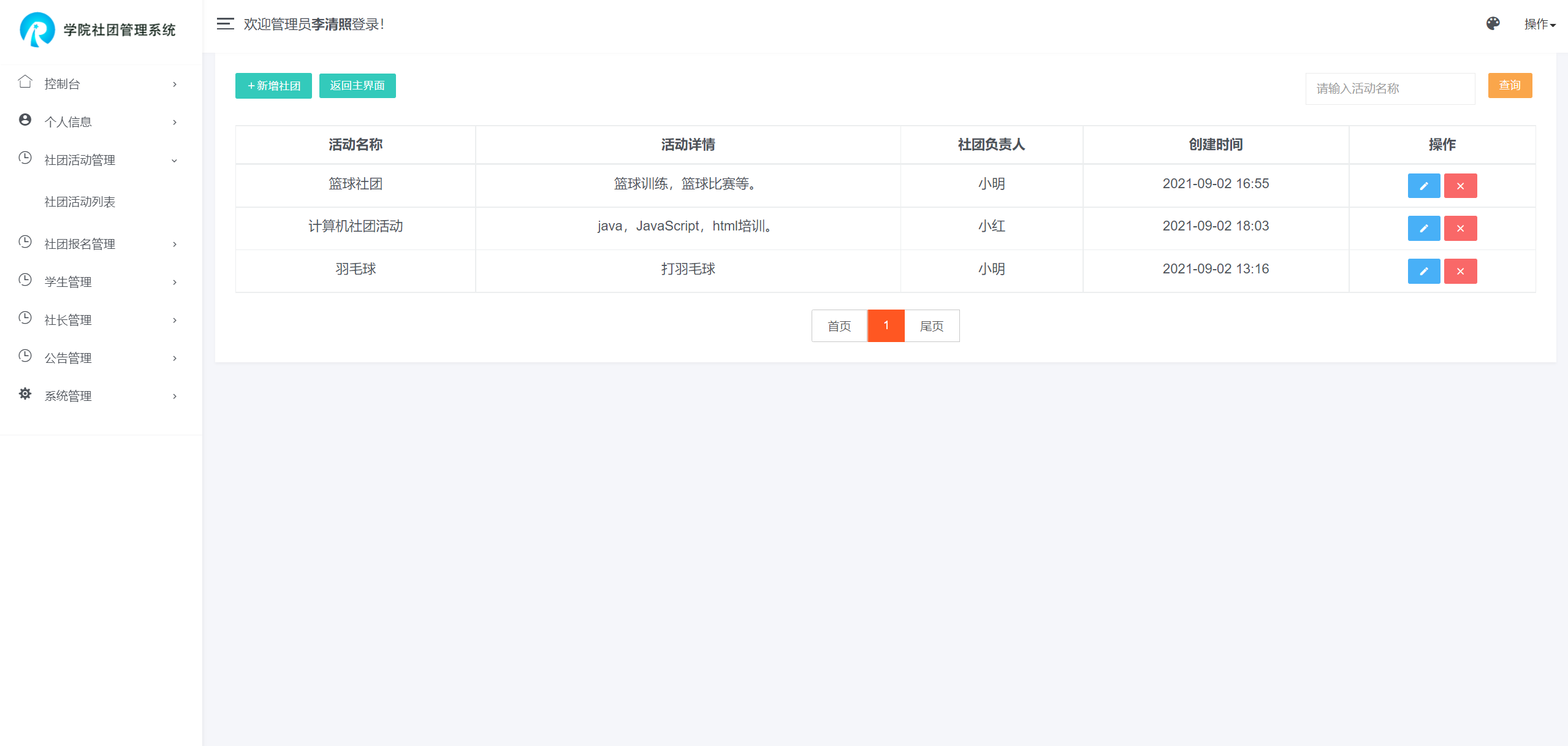The height and width of the screenshot is (746, 1568).
Task: Open the theme color palette icon
Action: tap(1493, 24)
